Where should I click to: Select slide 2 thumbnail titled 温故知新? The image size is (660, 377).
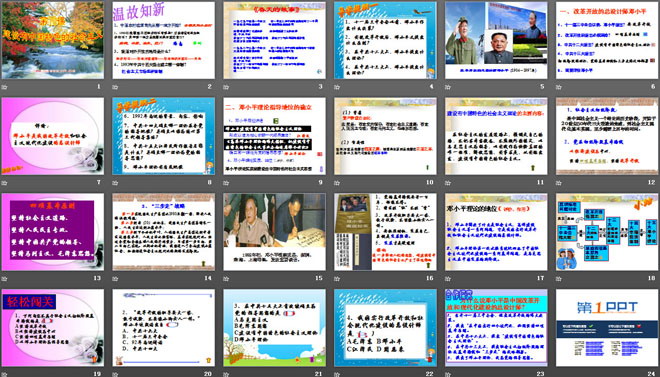163,40
